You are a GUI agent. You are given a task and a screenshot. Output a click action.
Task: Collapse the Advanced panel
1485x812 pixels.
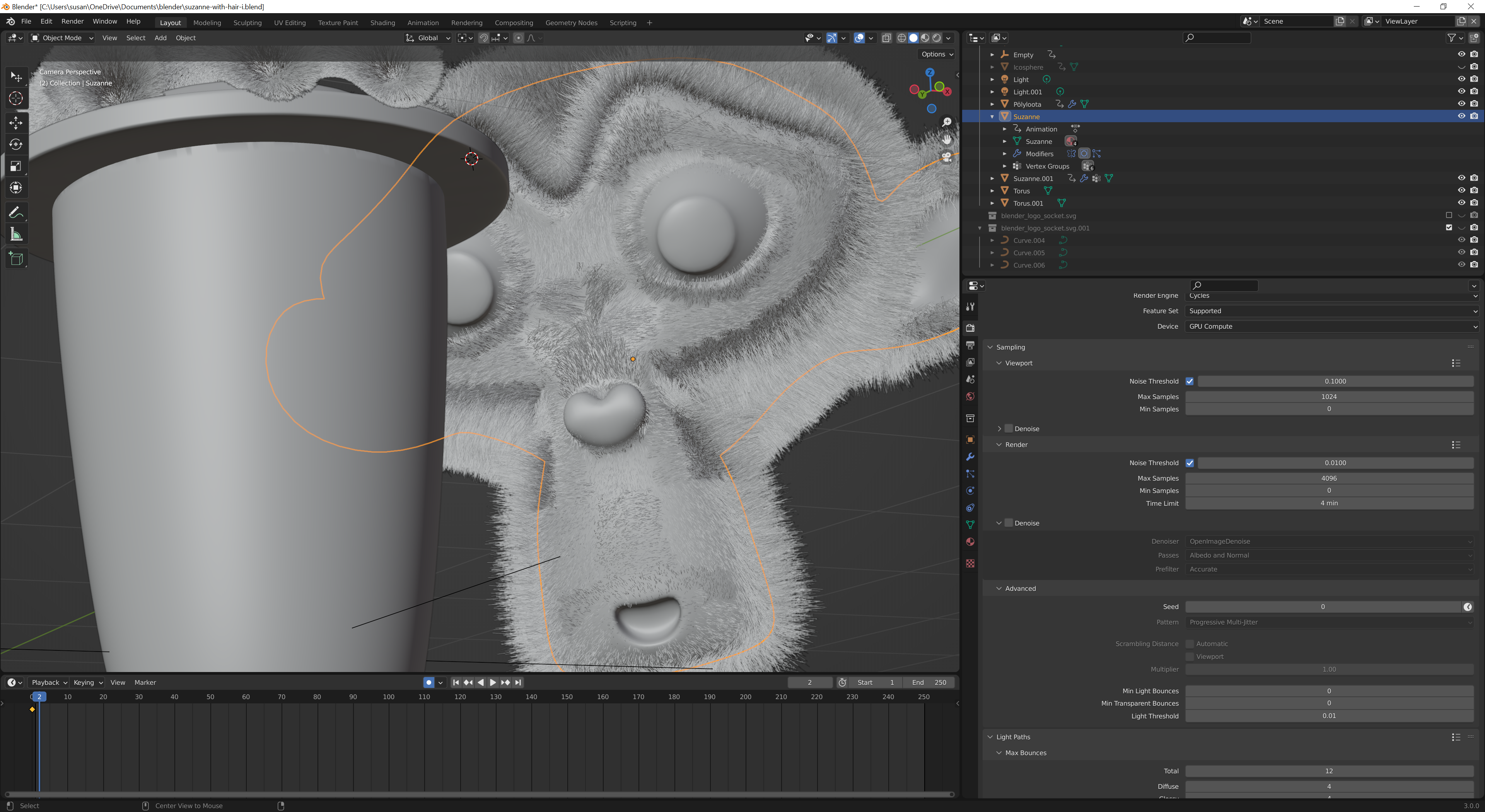(x=999, y=589)
